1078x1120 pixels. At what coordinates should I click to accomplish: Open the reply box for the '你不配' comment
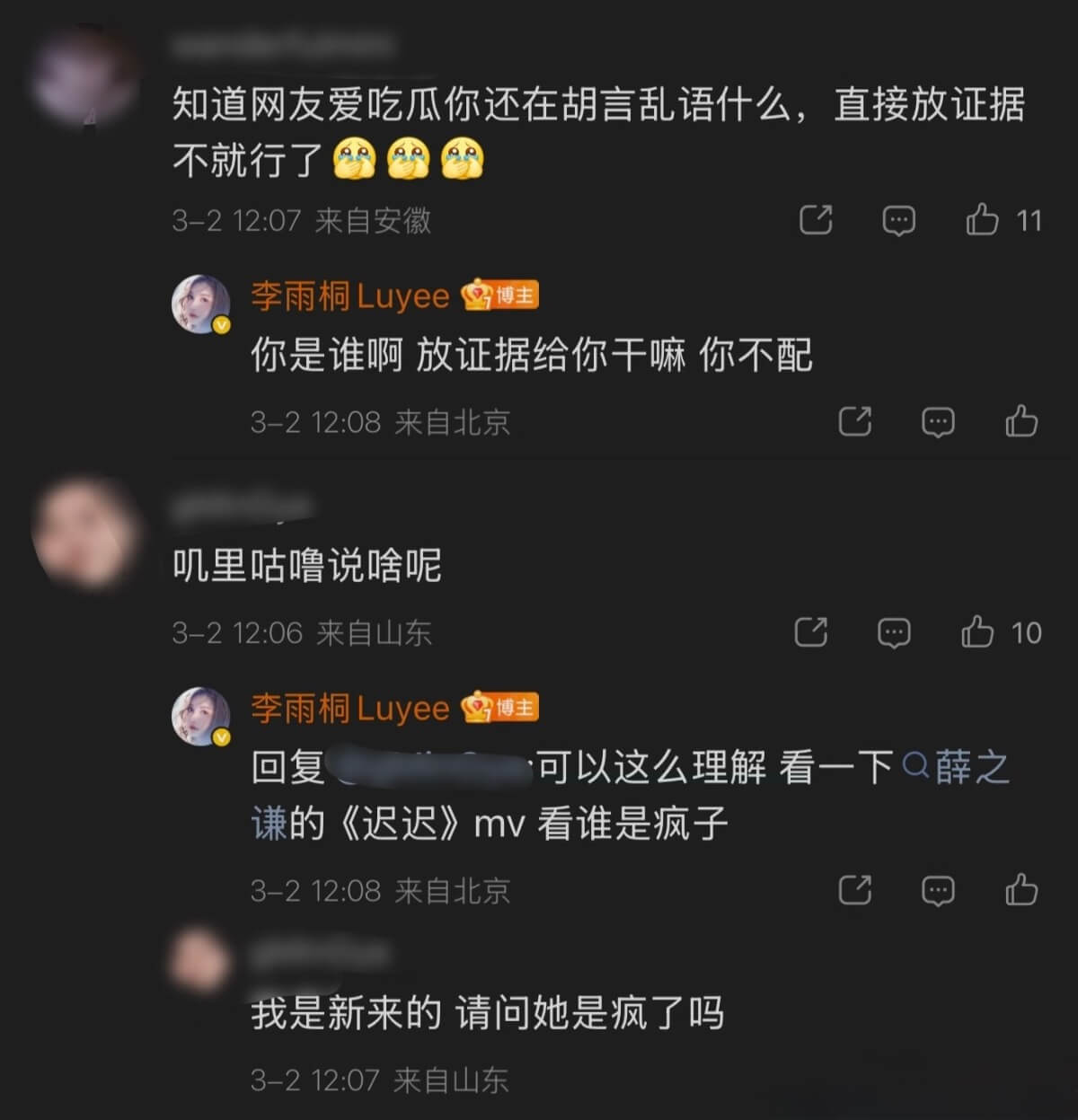(938, 421)
